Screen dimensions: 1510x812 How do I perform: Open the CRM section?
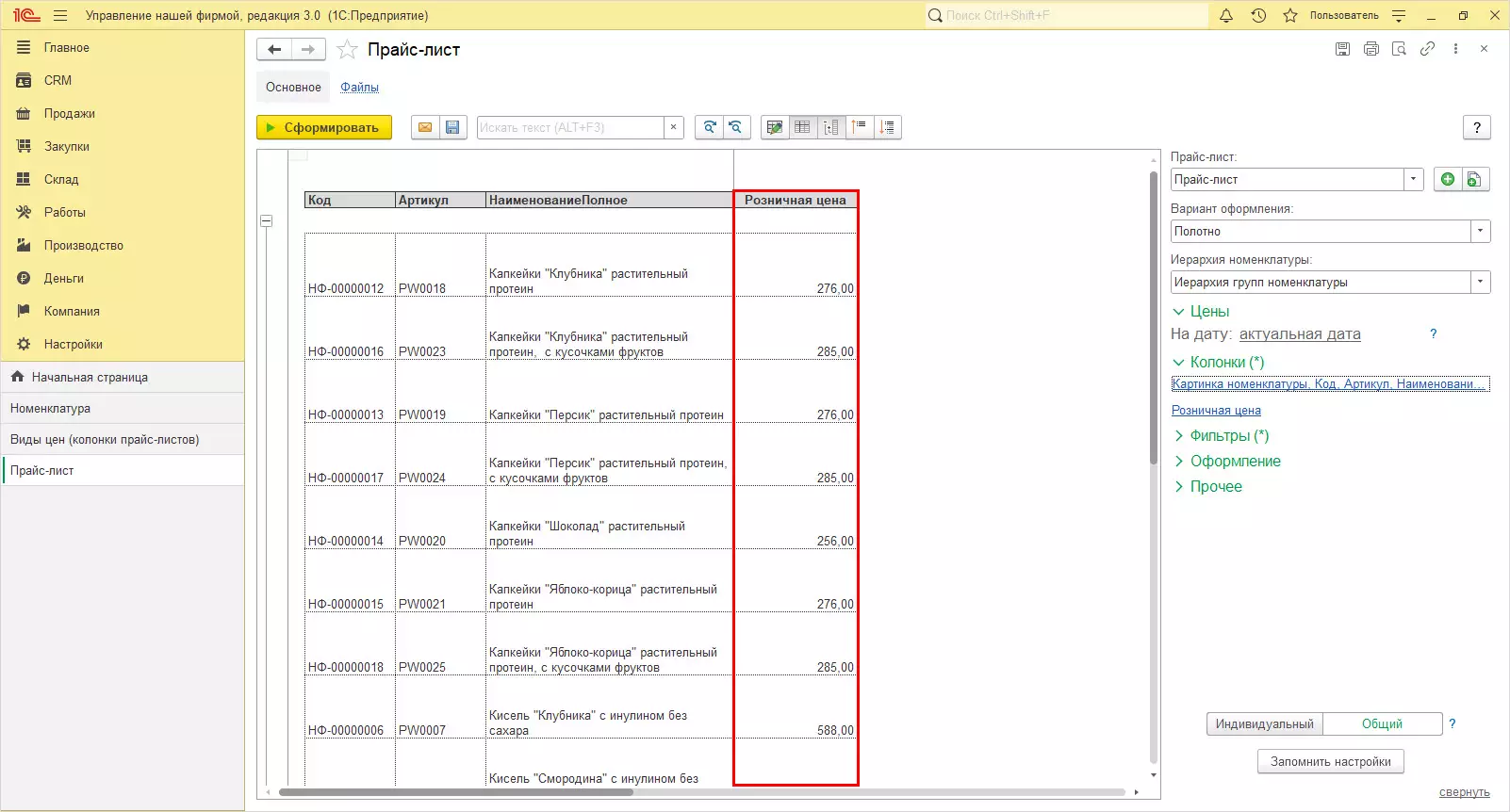pos(123,80)
